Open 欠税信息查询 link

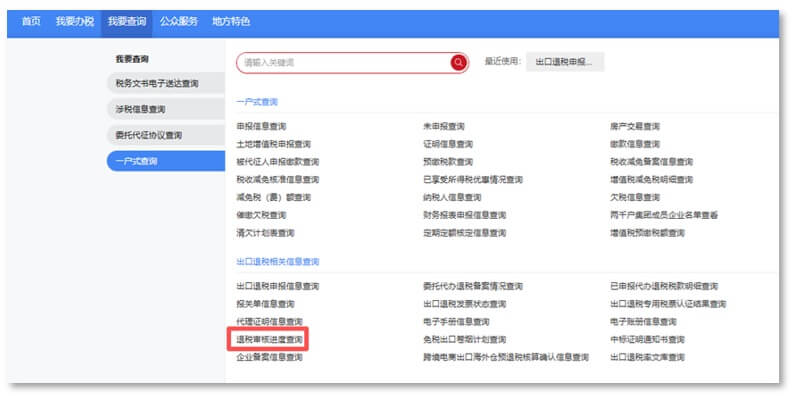[x=635, y=197]
